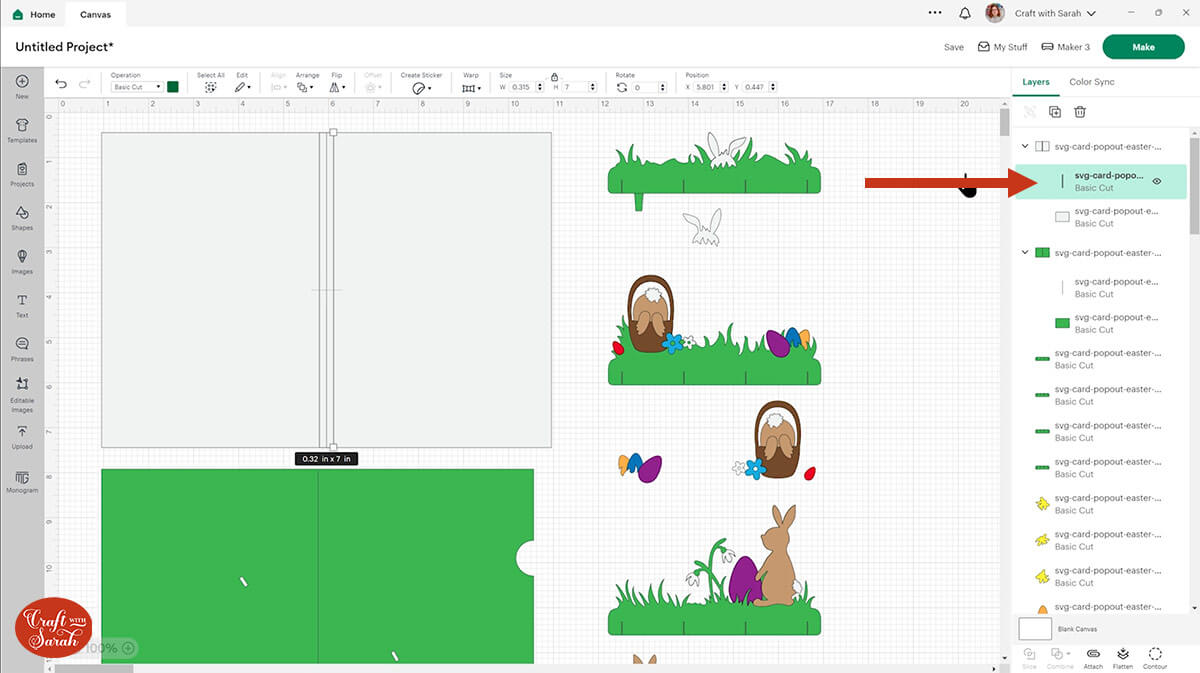This screenshot has height=673, width=1200.
Task: Click the user profile avatar
Action: [x=994, y=13]
